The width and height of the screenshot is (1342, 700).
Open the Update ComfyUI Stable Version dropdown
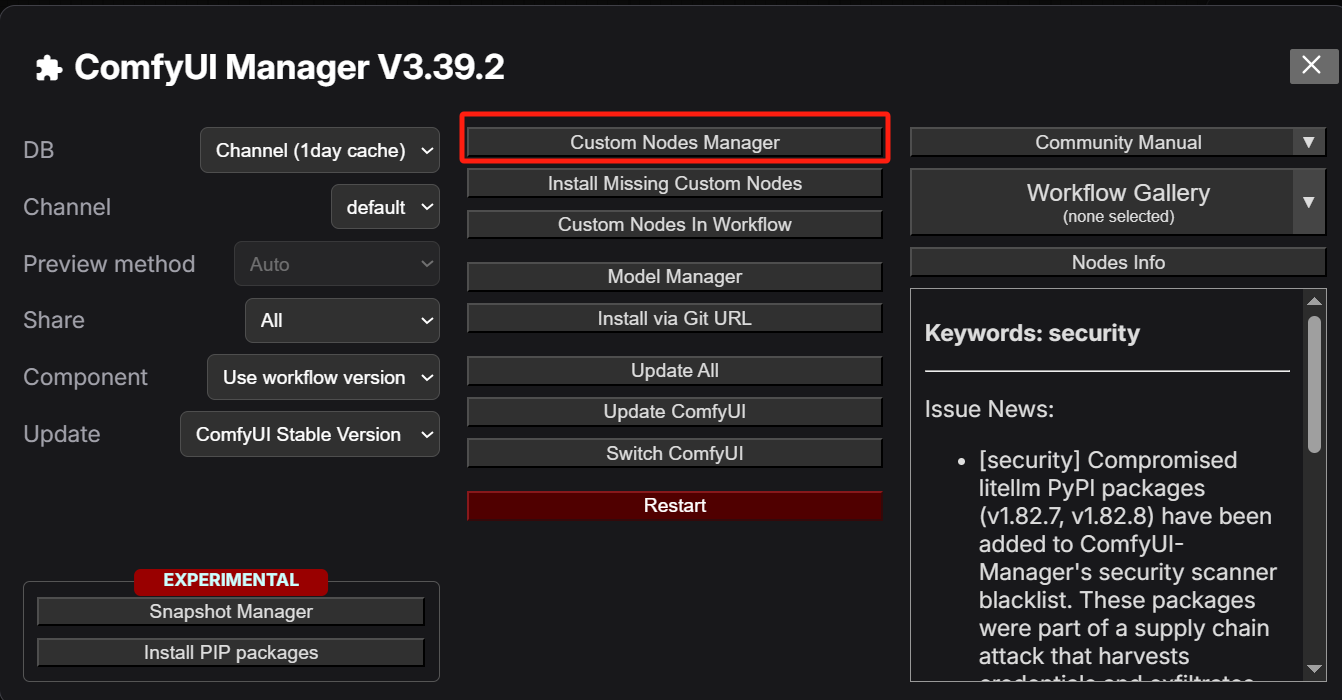pos(310,435)
